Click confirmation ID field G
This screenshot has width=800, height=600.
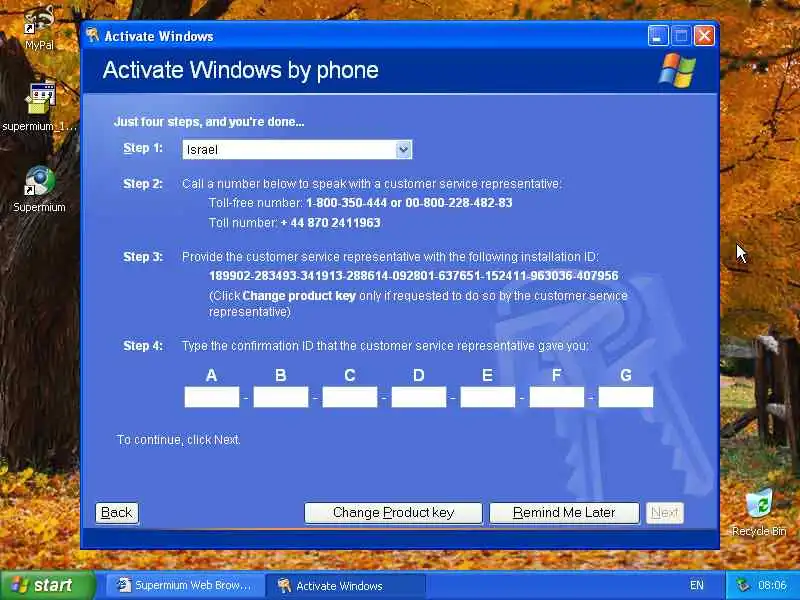(626, 397)
